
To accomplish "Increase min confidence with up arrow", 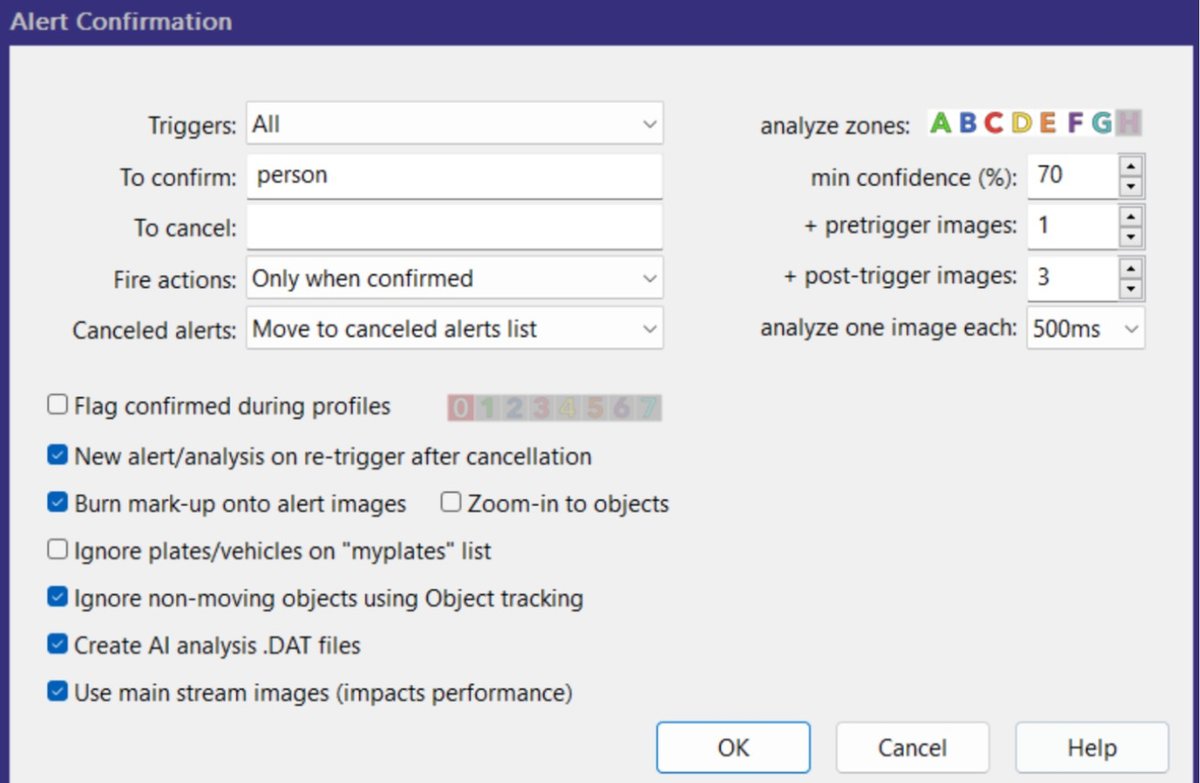I will tap(1131, 165).
